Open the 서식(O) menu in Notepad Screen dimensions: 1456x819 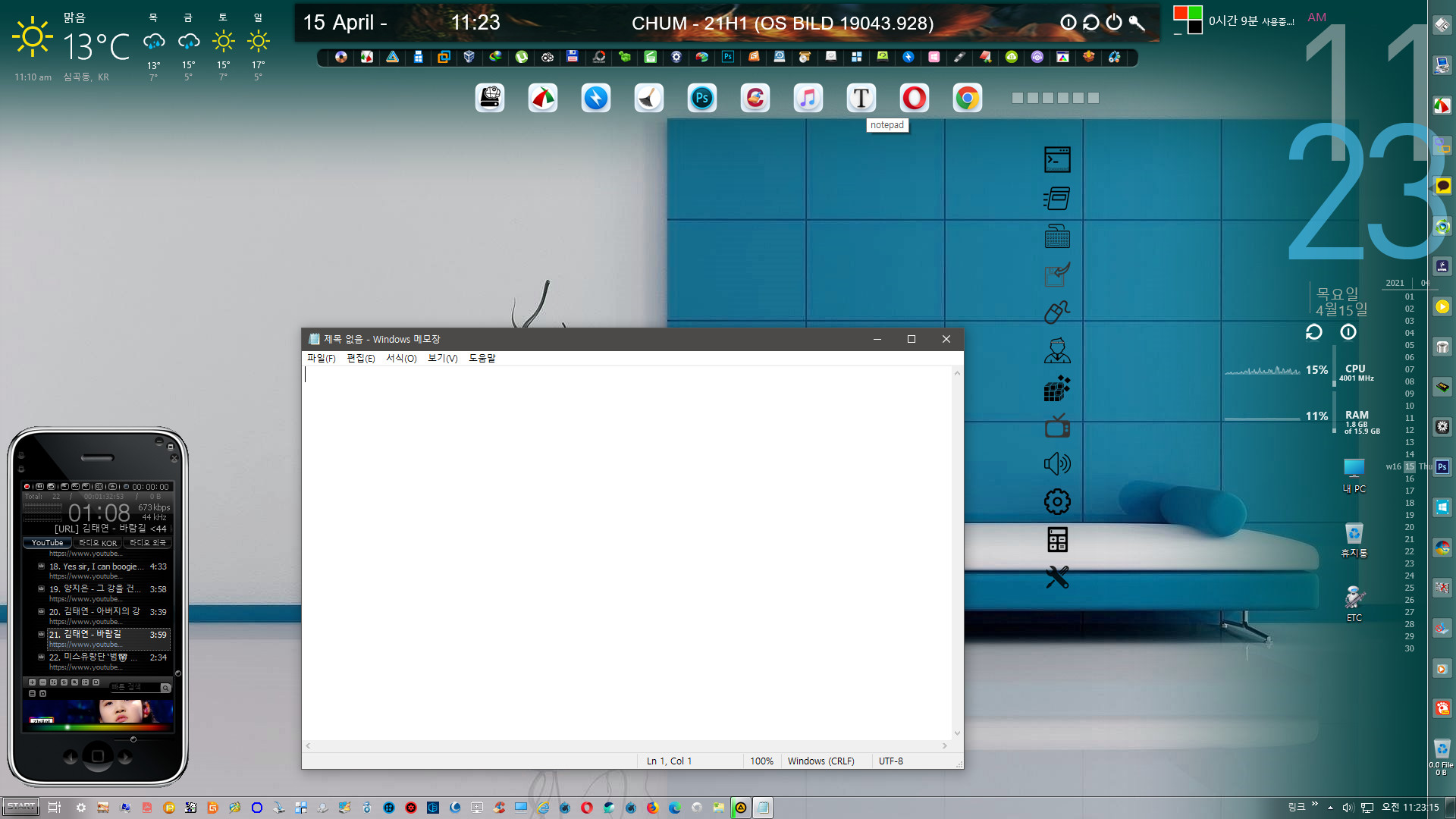pyautogui.click(x=401, y=359)
